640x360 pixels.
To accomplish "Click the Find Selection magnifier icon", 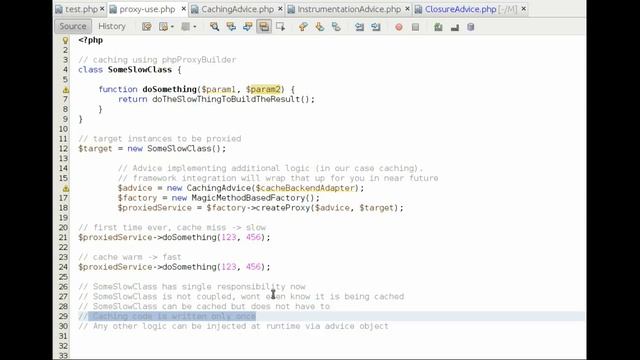I will tap(214, 27).
